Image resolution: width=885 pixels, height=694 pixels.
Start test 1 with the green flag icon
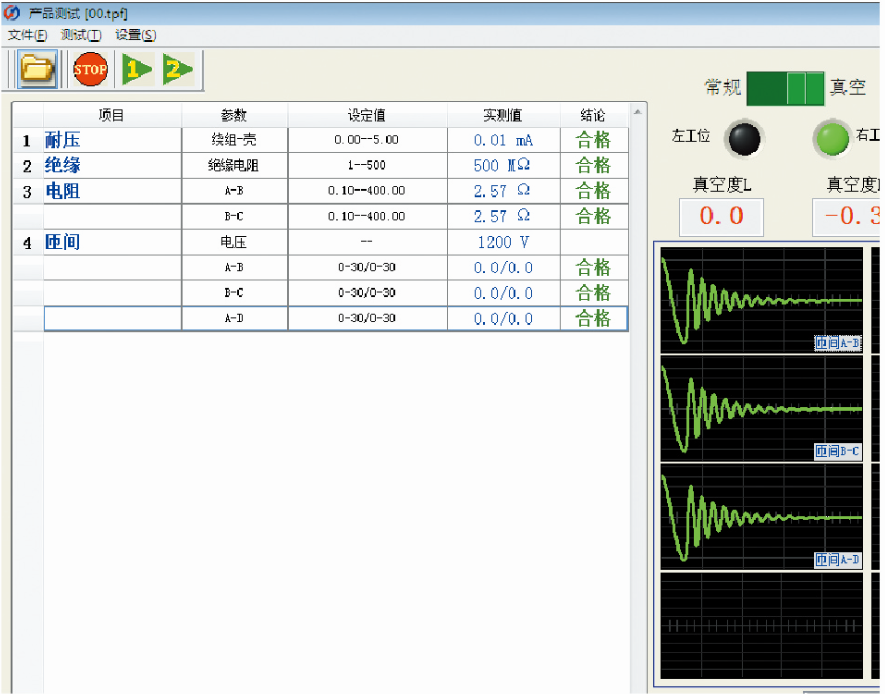[137, 69]
